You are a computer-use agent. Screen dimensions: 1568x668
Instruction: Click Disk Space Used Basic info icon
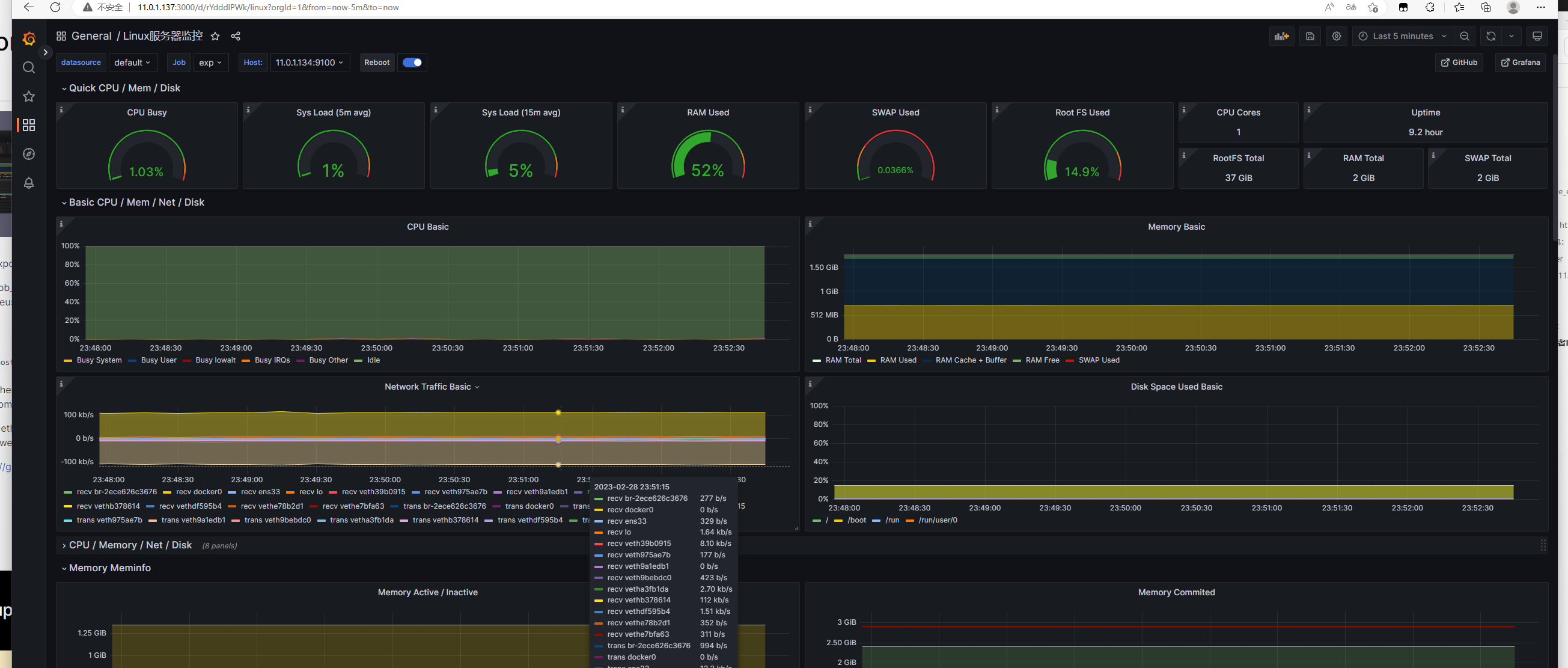point(810,384)
